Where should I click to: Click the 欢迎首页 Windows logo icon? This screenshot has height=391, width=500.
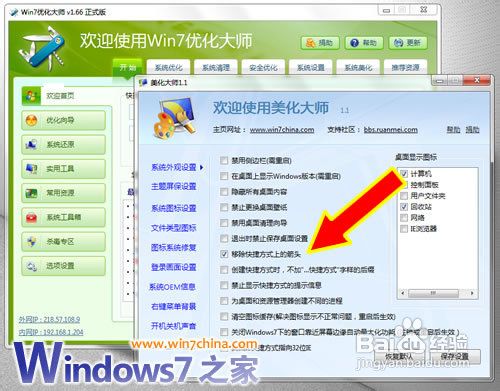(x=31, y=96)
